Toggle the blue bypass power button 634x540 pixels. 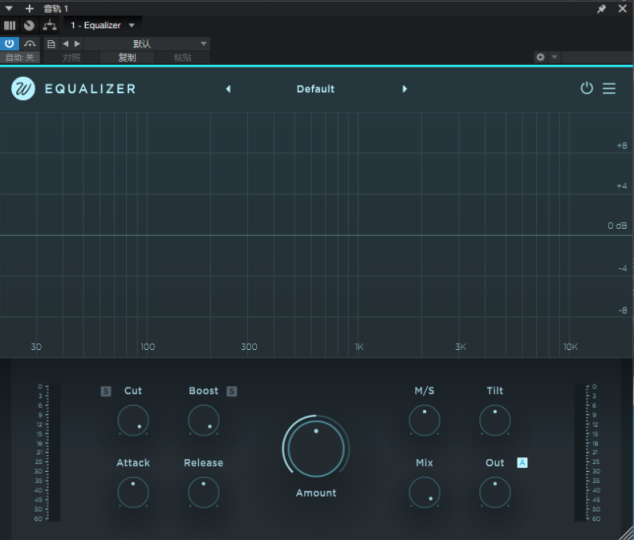(x=10, y=44)
